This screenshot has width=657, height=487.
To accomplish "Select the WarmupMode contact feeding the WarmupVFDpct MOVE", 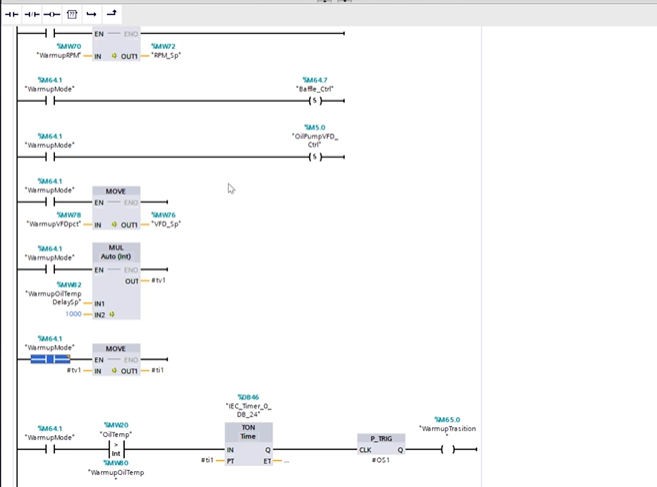I will pyautogui.click(x=50, y=202).
